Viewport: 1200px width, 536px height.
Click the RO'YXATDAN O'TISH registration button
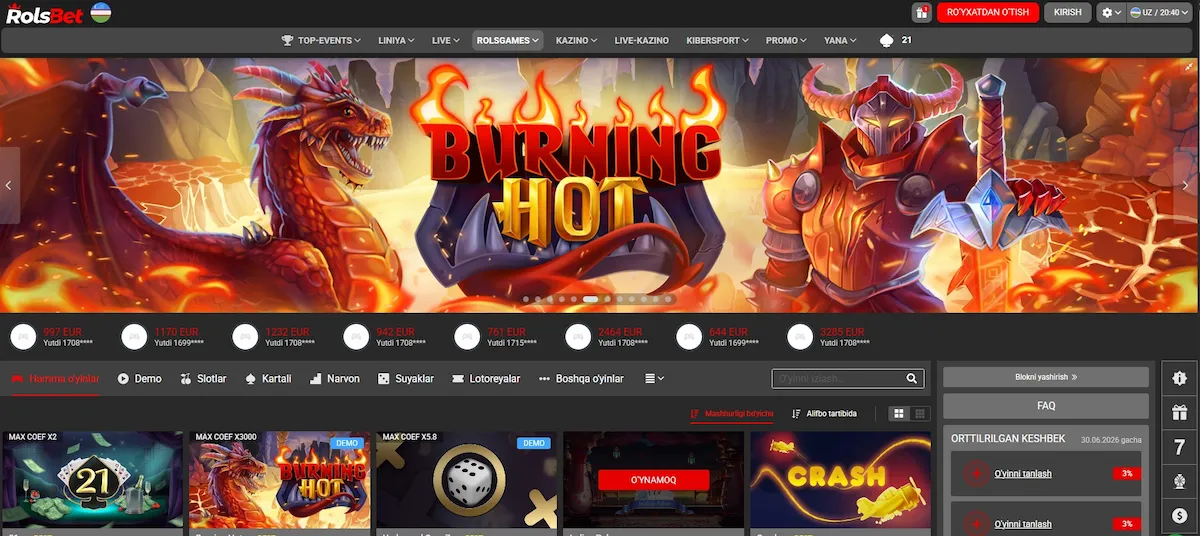(987, 13)
